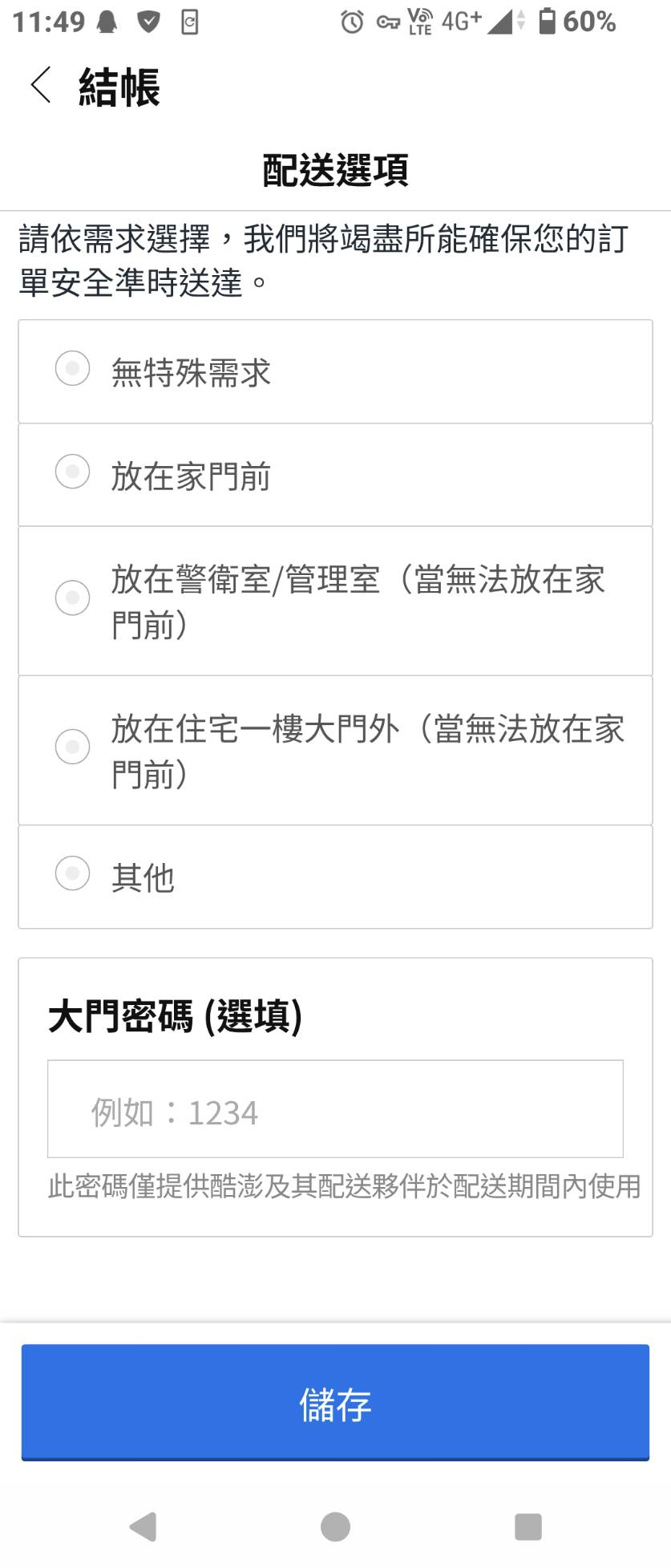Tap the alarm clock status icon
Image resolution: width=671 pixels, height=1568 pixels.
352,22
